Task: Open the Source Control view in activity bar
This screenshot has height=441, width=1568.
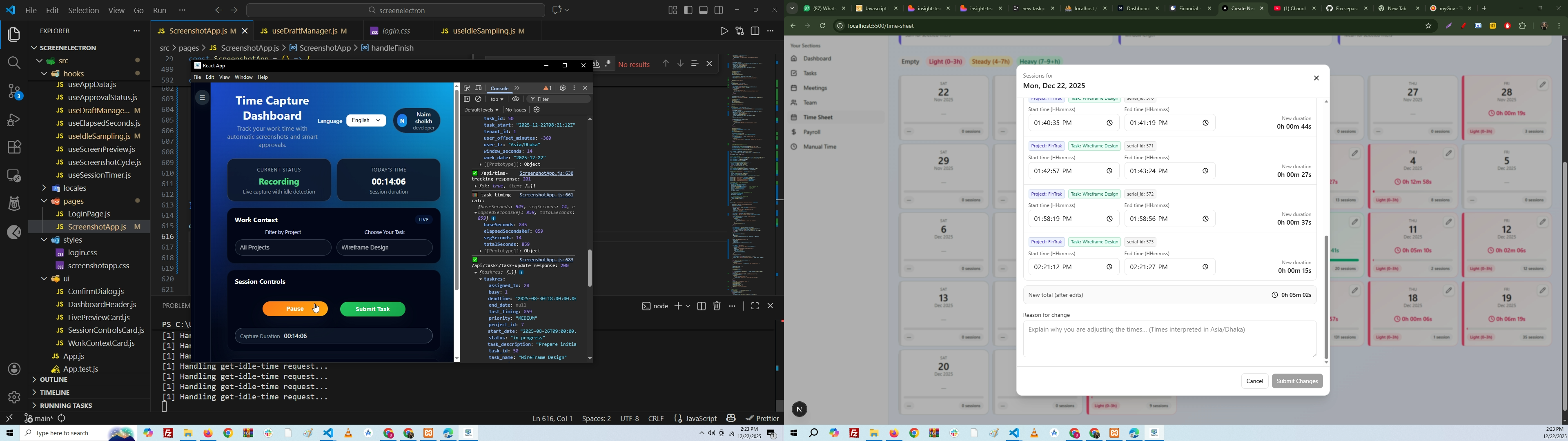Action: pyautogui.click(x=13, y=92)
